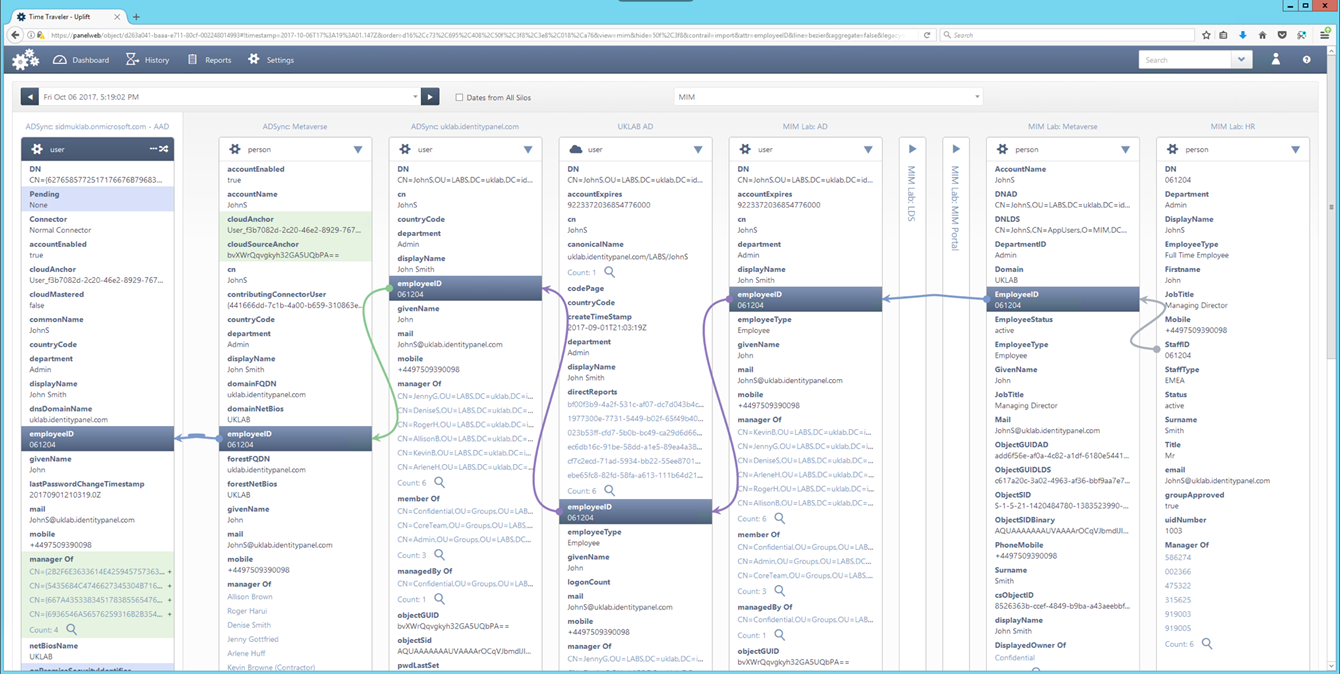
Task: Open the MIM view dropdown
Action: [x=828, y=97]
